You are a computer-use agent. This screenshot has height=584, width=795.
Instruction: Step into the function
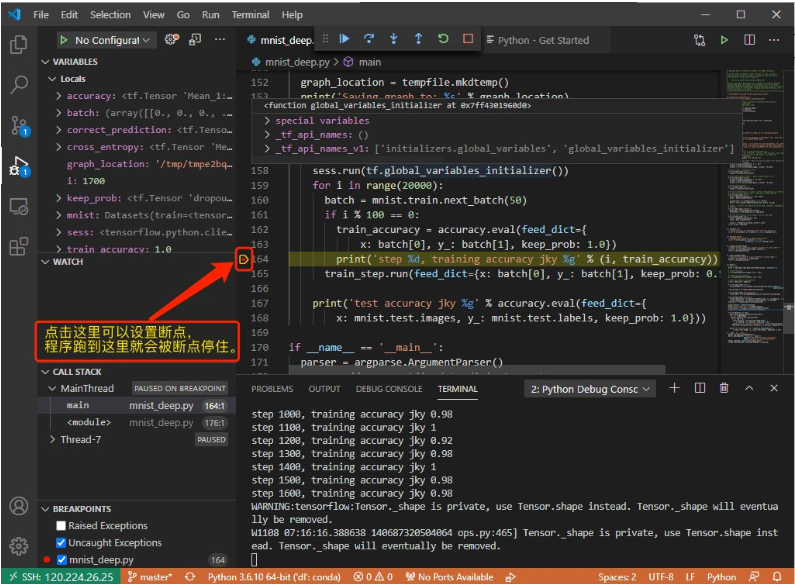tap(393, 39)
